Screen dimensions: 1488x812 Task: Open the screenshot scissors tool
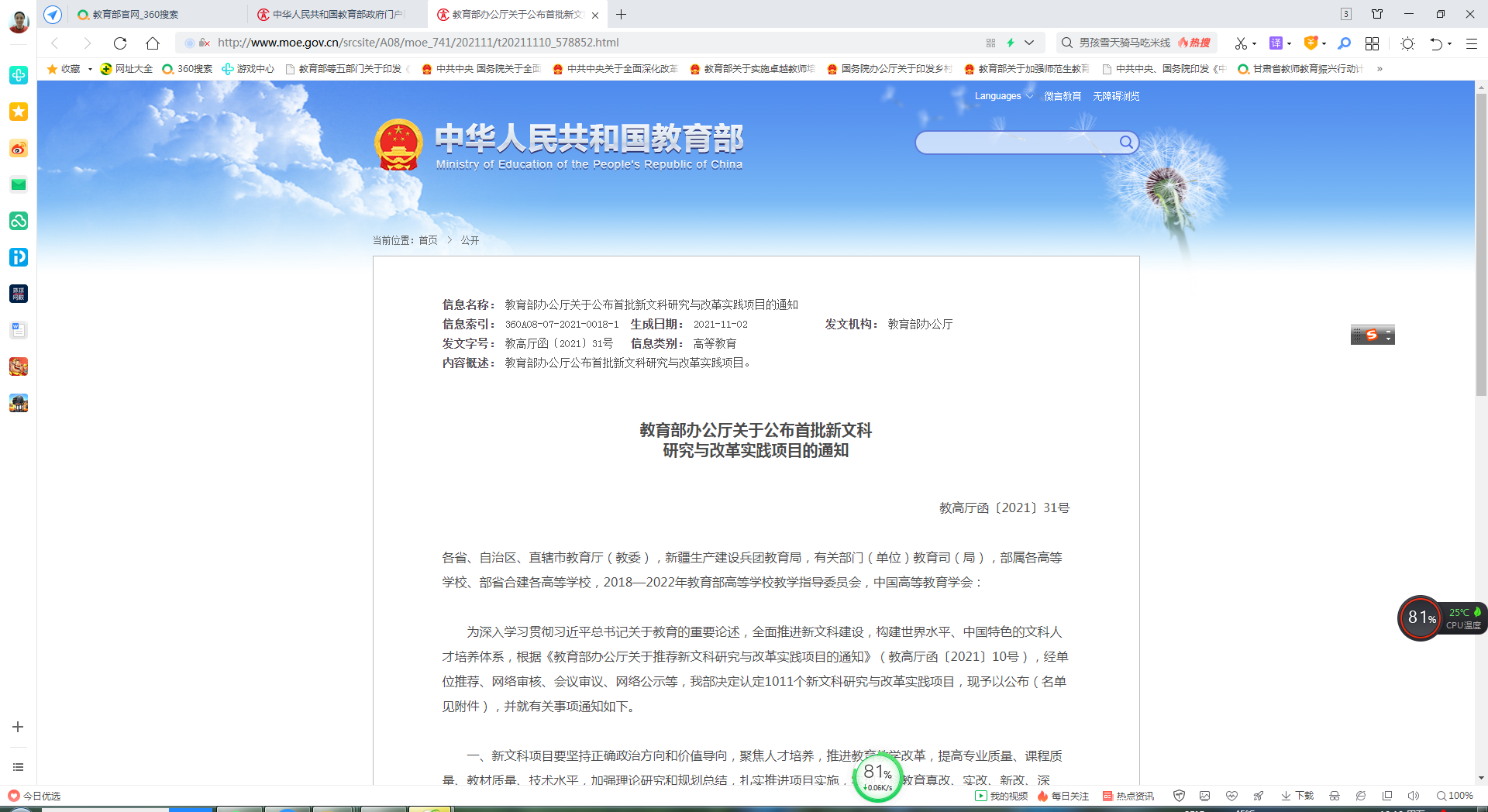click(1241, 43)
